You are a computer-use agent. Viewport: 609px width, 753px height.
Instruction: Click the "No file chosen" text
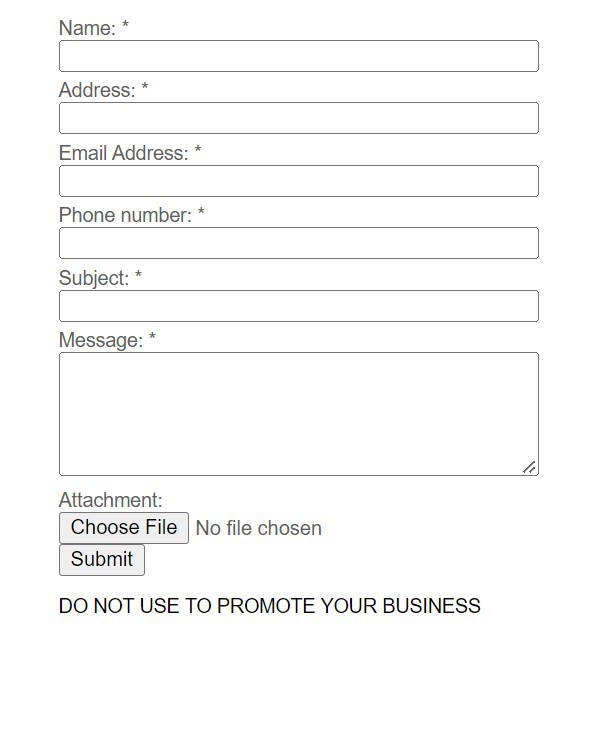(259, 528)
